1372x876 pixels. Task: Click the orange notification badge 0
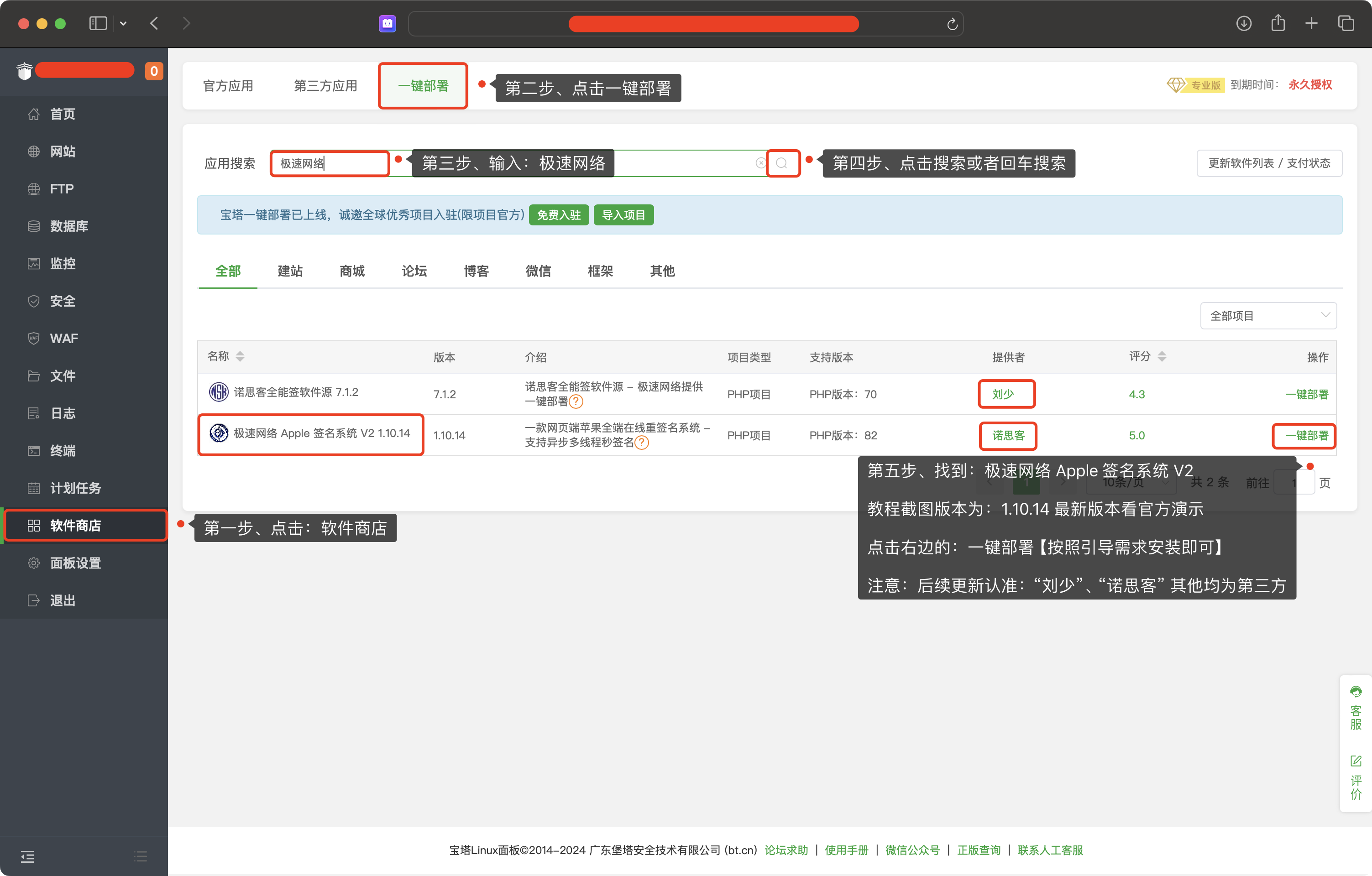coord(154,71)
